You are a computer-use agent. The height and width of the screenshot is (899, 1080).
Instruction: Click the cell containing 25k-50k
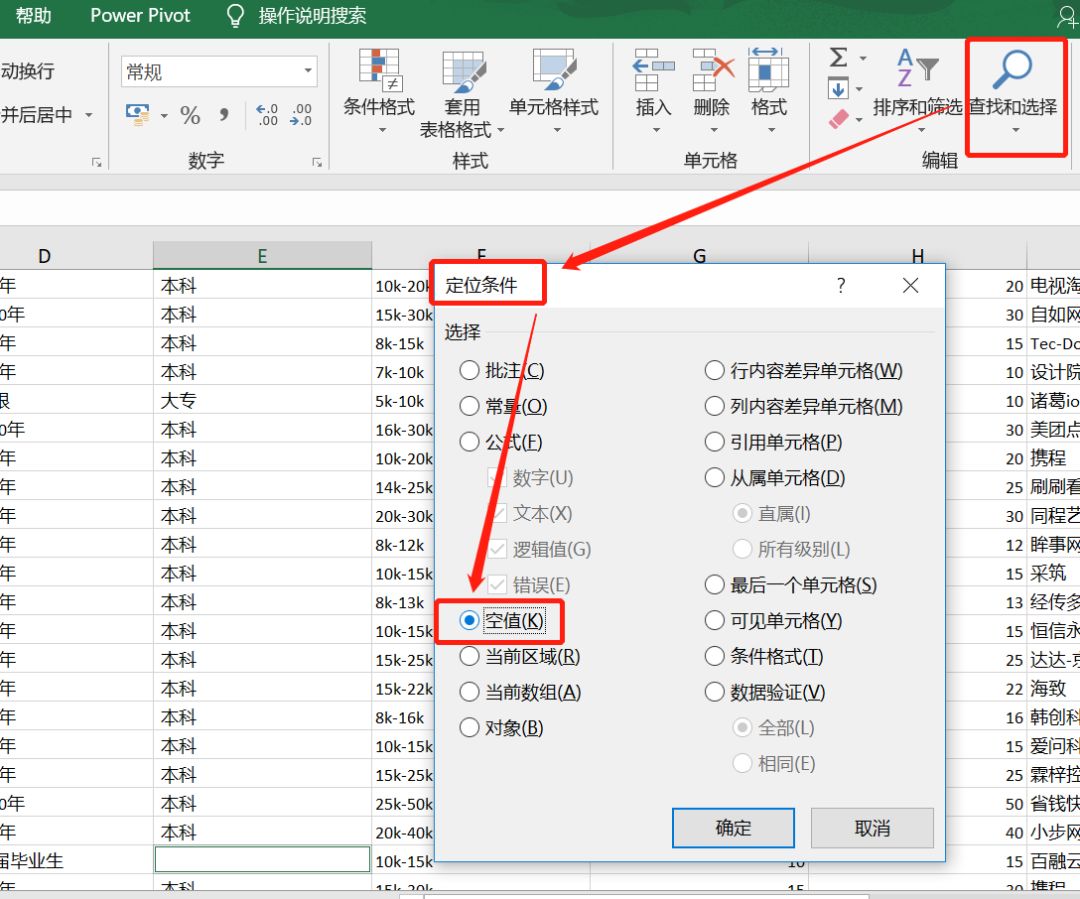pos(404,803)
